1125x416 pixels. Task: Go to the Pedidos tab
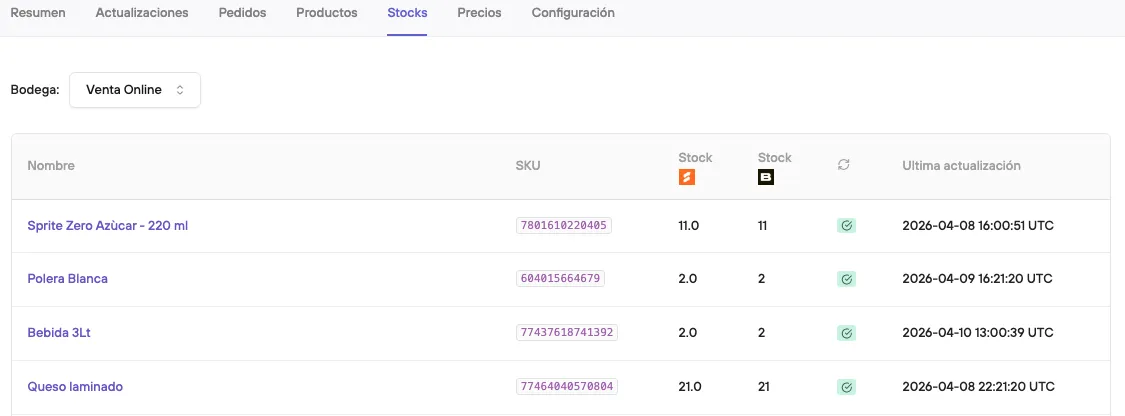pyautogui.click(x=243, y=13)
